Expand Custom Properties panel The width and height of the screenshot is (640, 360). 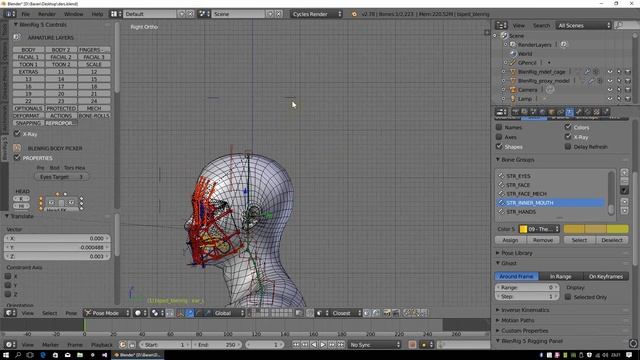coord(524,331)
